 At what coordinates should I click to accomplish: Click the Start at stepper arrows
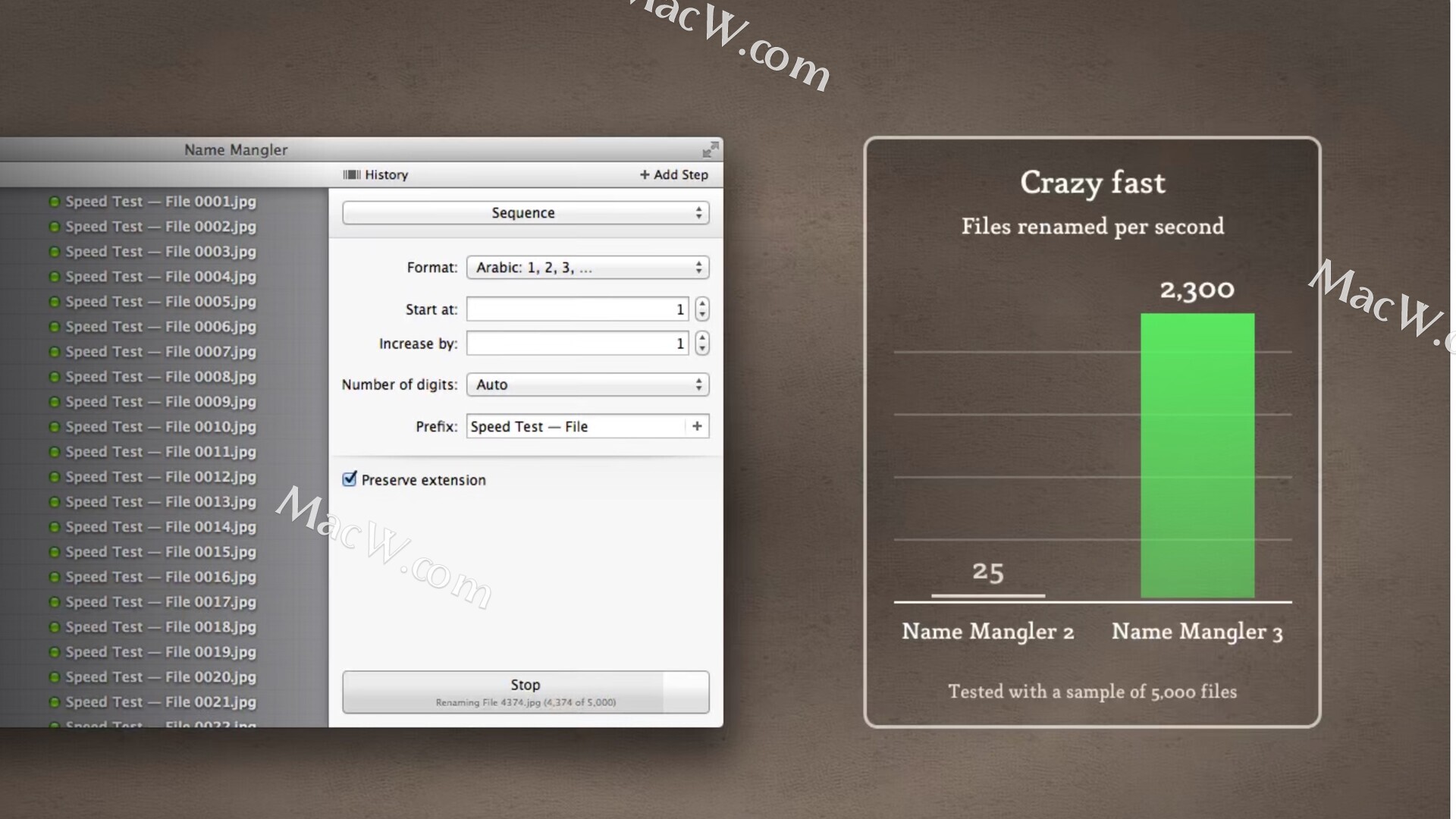tap(702, 309)
